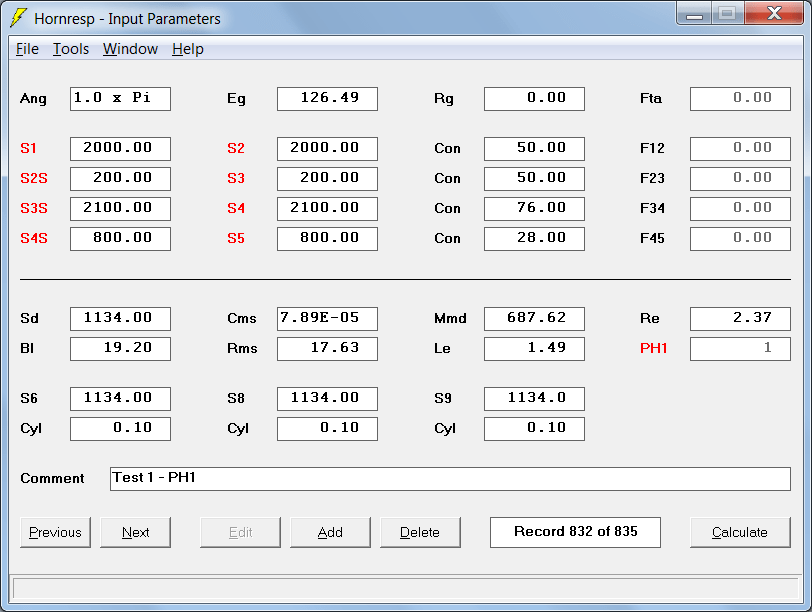The width and height of the screenshot is (812, 612).
Task: Click the Ang field showing 1.0 x Pi
Action: coord(120,98)
